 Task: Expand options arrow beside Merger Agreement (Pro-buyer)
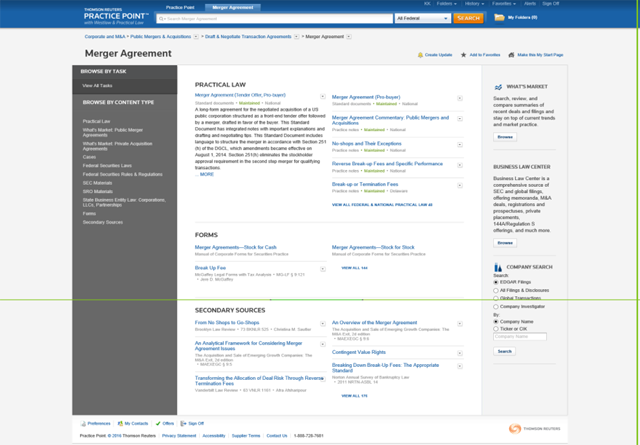coord(460,99)
